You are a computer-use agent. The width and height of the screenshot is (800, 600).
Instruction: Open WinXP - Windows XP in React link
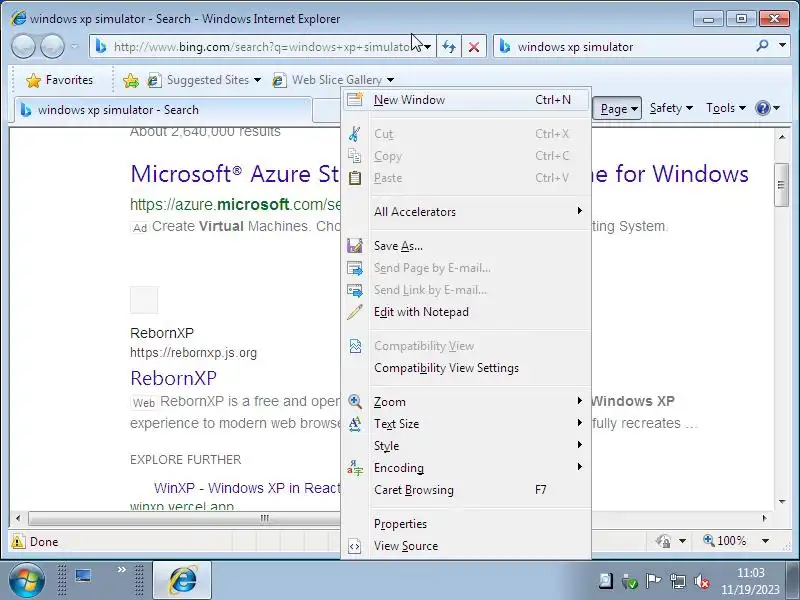pyautogui.click(x=247, y=488)
